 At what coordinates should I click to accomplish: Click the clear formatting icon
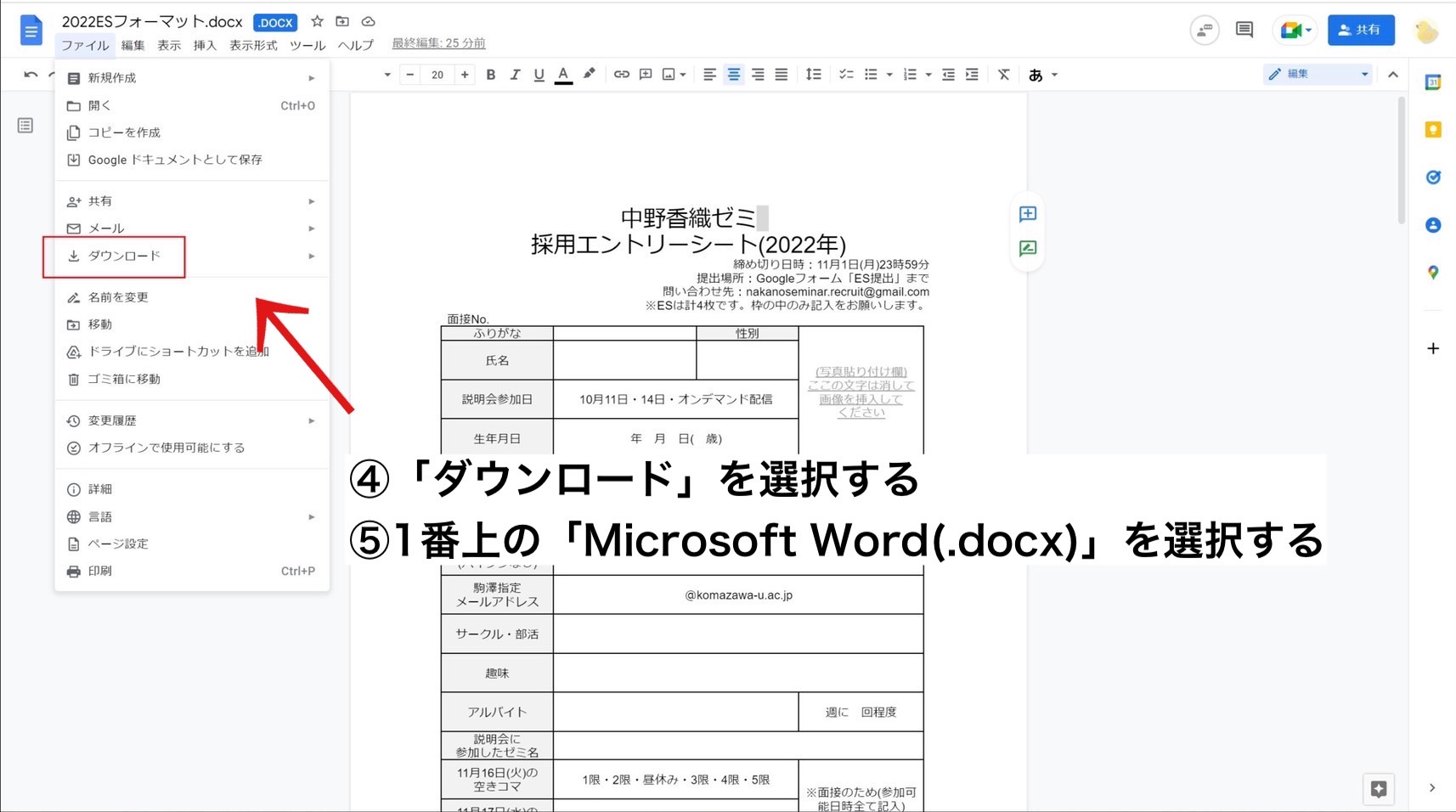1004,75
